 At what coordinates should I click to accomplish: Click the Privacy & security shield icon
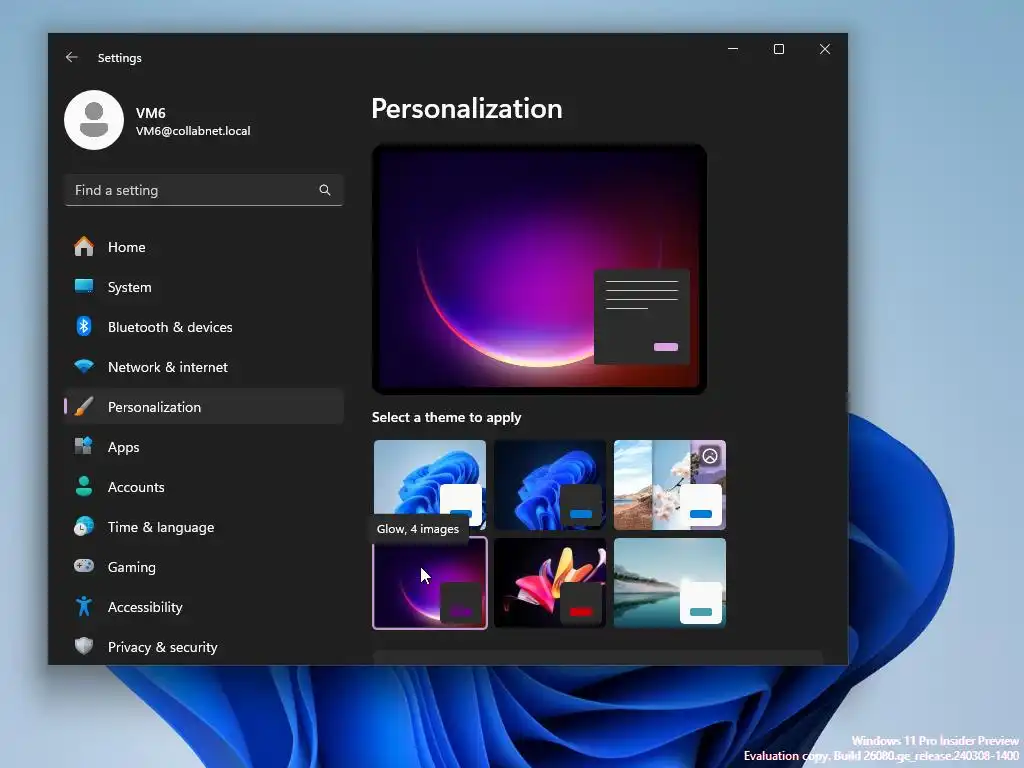click(84, 647)
